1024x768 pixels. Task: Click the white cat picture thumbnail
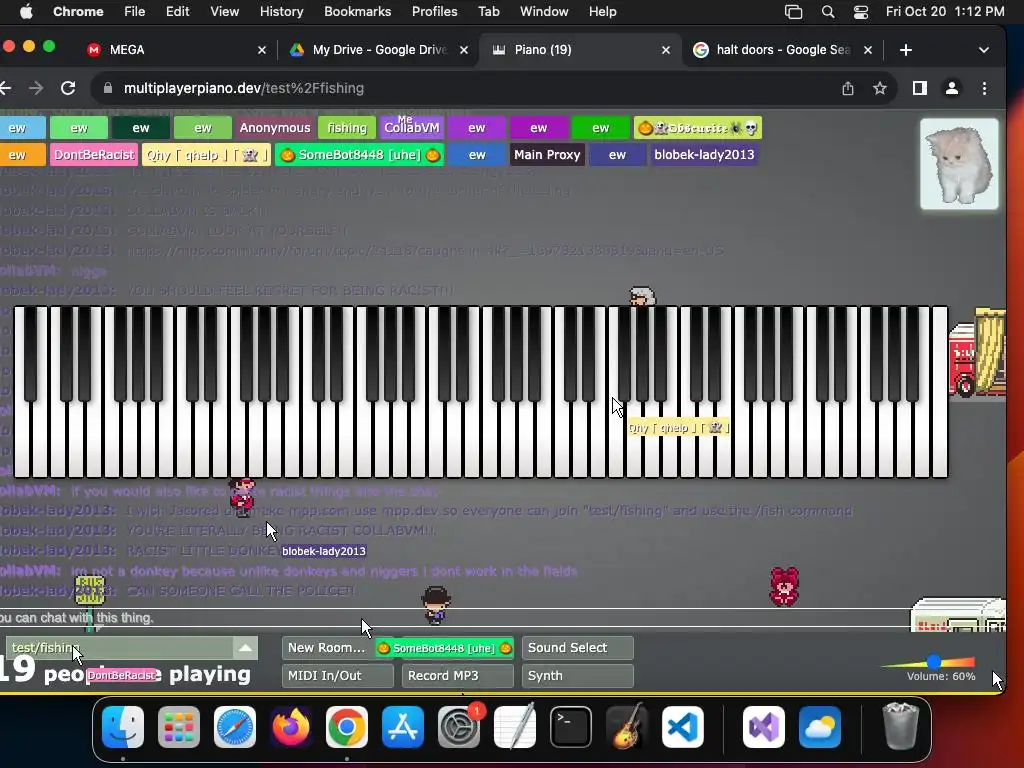click(x=959, y=164)
